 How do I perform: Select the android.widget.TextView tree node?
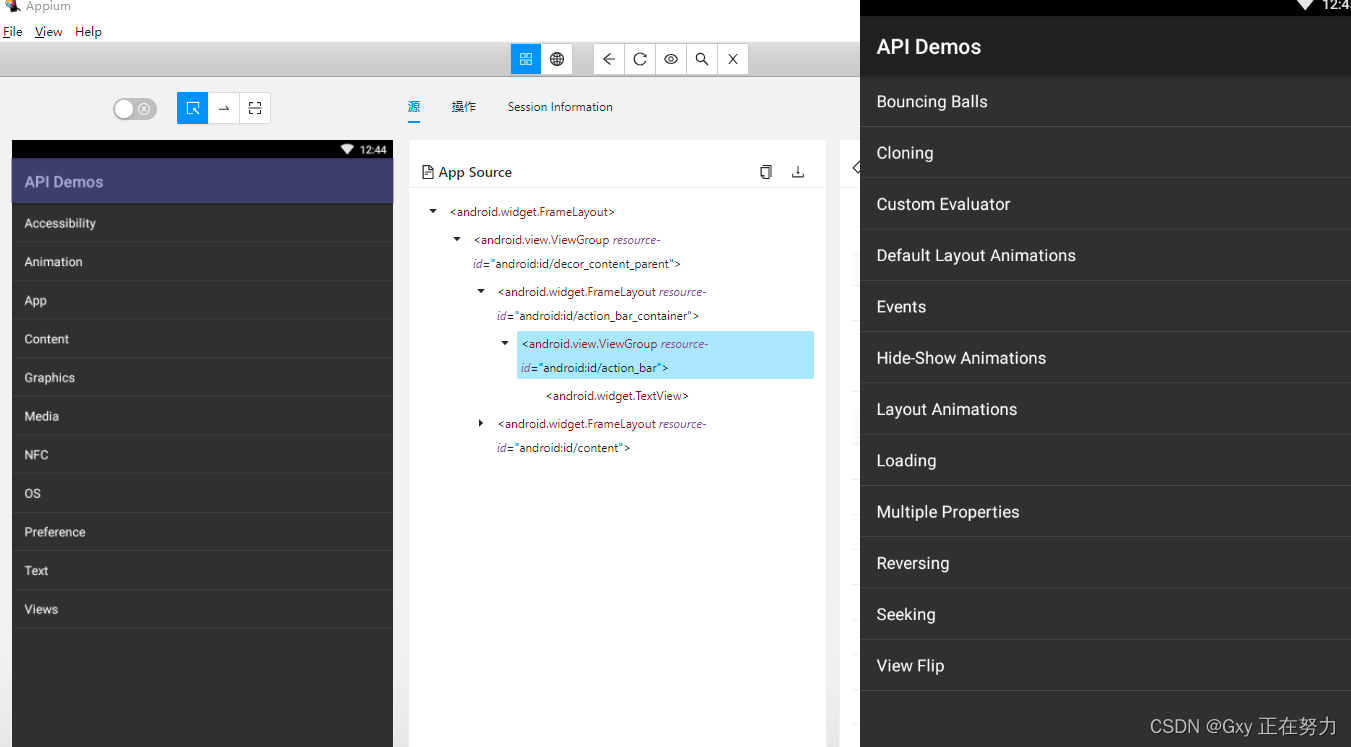click(617, 396)
